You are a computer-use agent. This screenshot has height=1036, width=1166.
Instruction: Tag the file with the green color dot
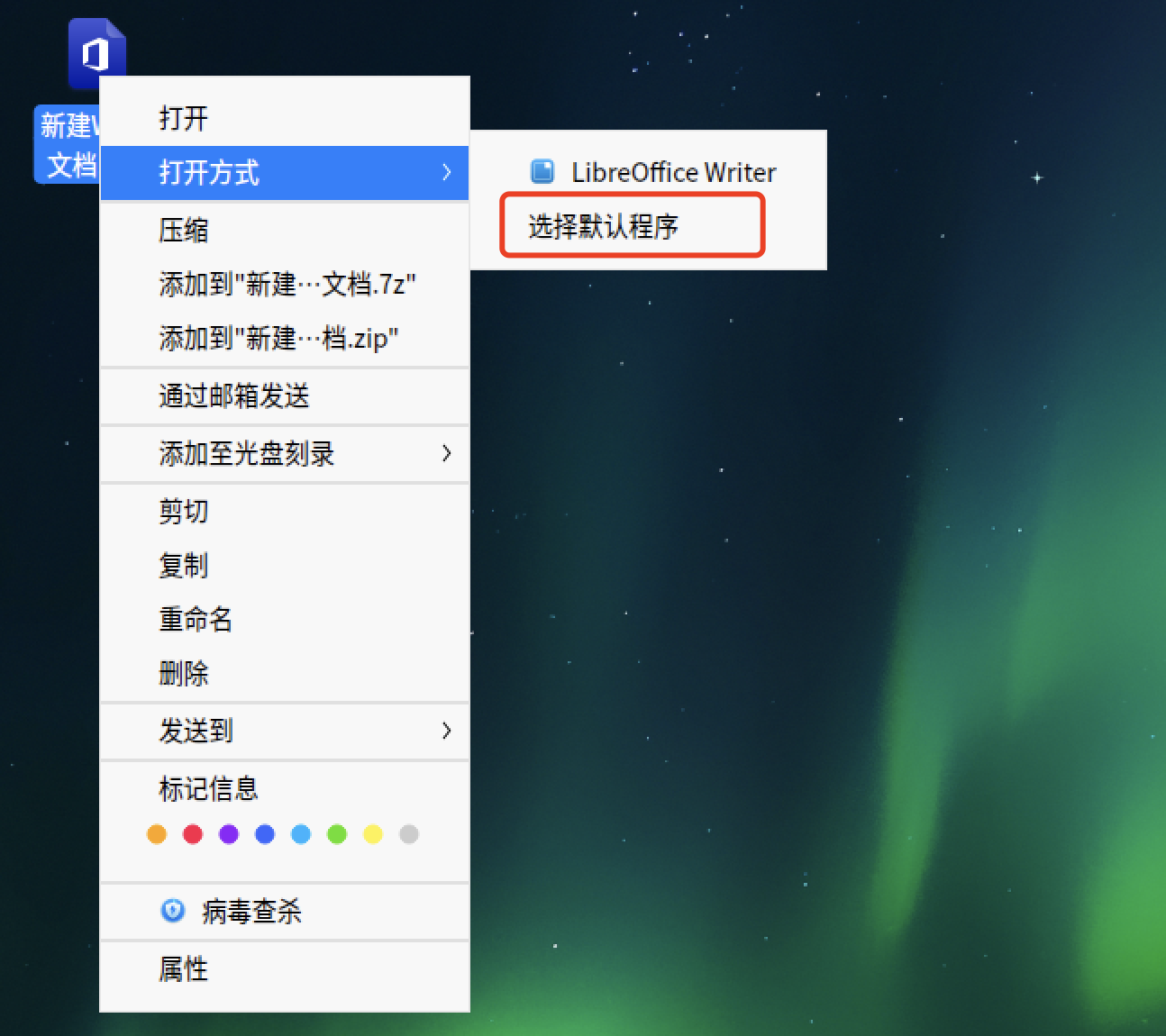337,834
